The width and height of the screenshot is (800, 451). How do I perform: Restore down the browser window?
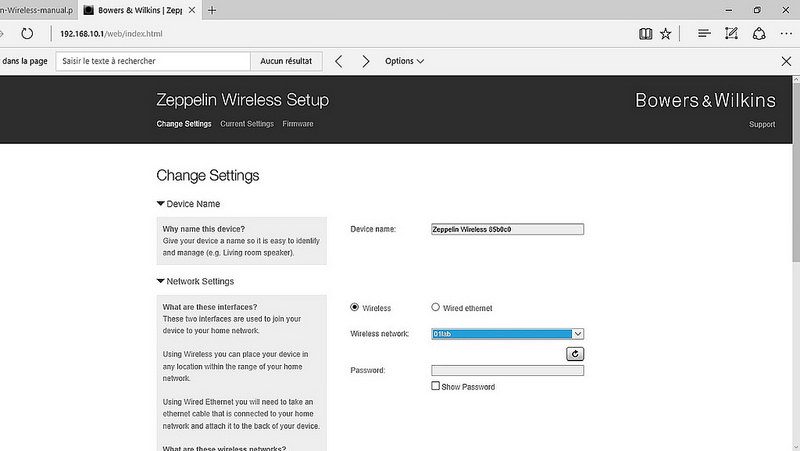tap(757, 10)
